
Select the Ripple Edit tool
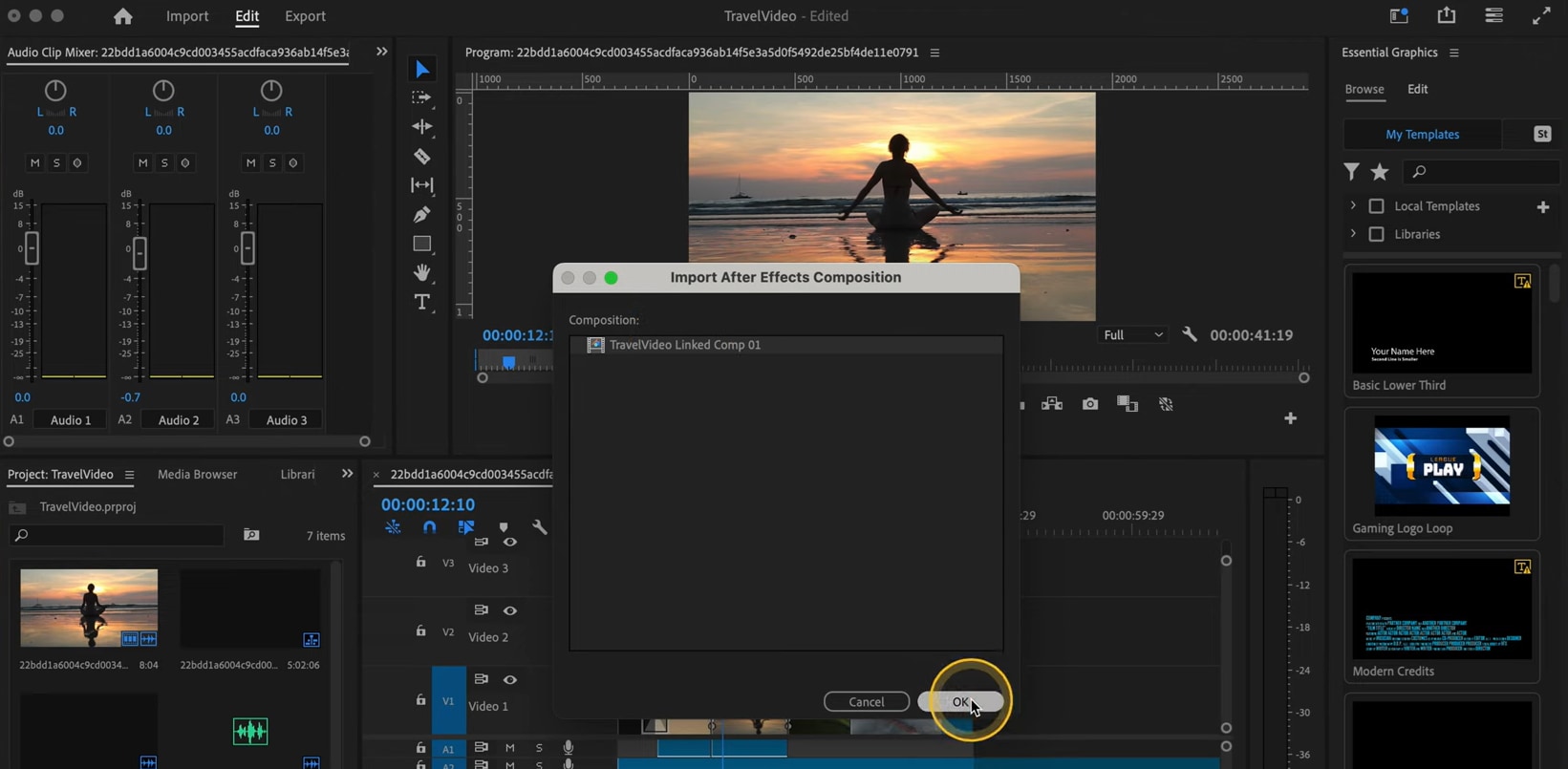[x=421, y=126]
